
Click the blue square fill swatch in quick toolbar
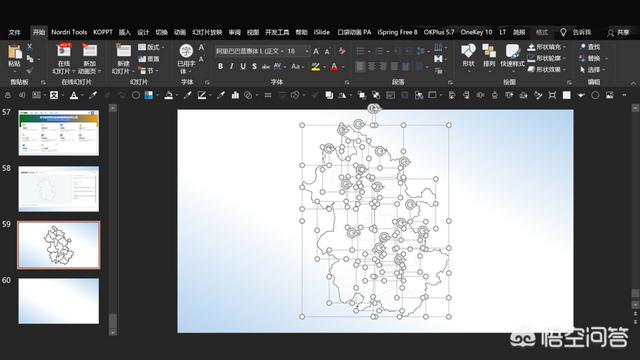149,95
